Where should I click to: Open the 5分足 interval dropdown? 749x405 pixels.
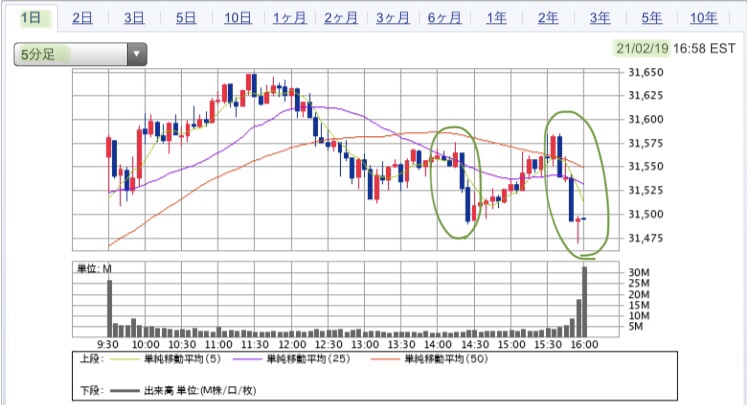pos(80,54)
